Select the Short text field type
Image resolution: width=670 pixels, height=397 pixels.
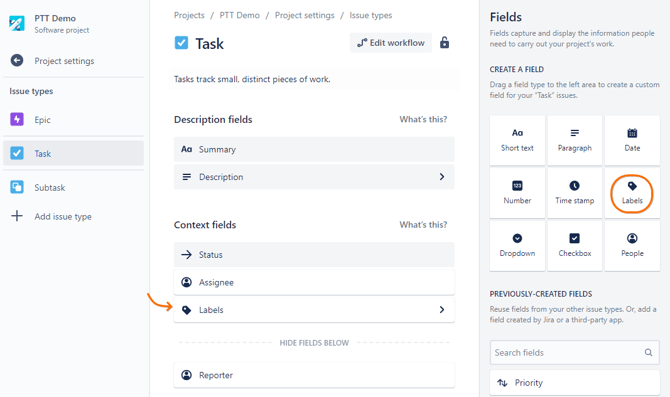tap(517, 140)
